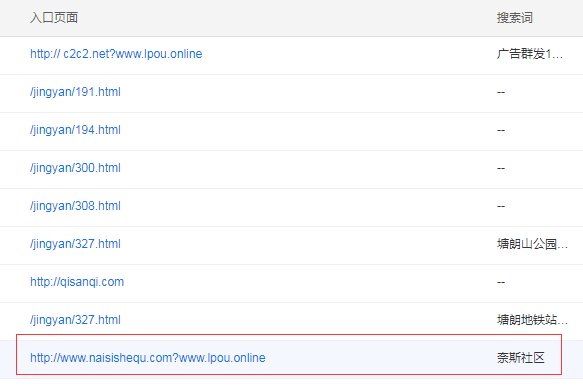
Task: Open the /jingyan/308.html link
Action: 75,206
